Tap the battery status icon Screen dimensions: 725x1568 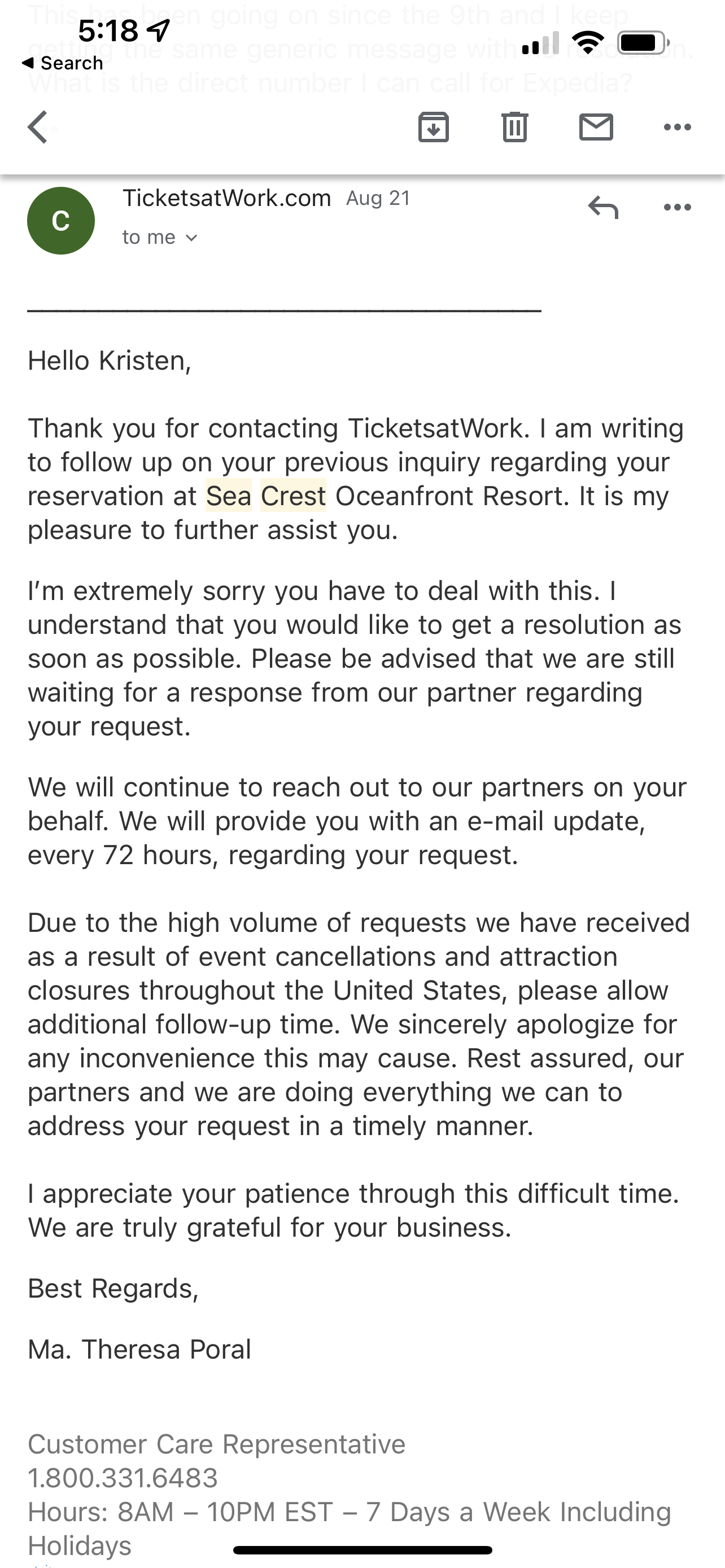point(643,43)
